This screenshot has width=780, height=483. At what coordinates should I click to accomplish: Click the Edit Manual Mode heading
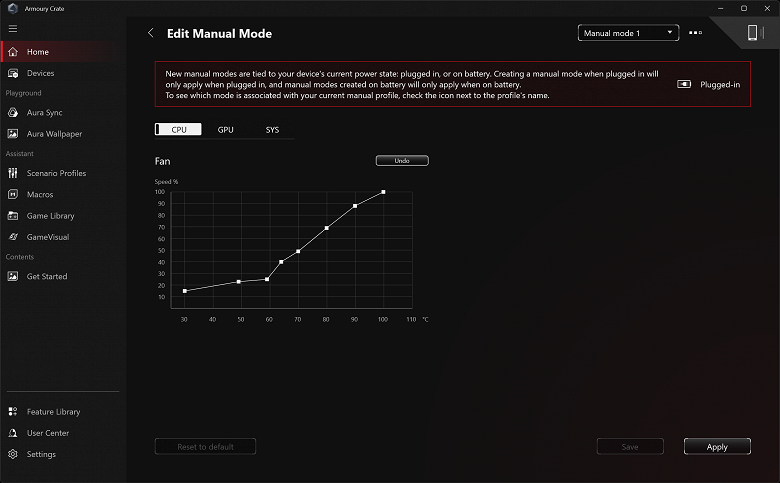point(219,33)
